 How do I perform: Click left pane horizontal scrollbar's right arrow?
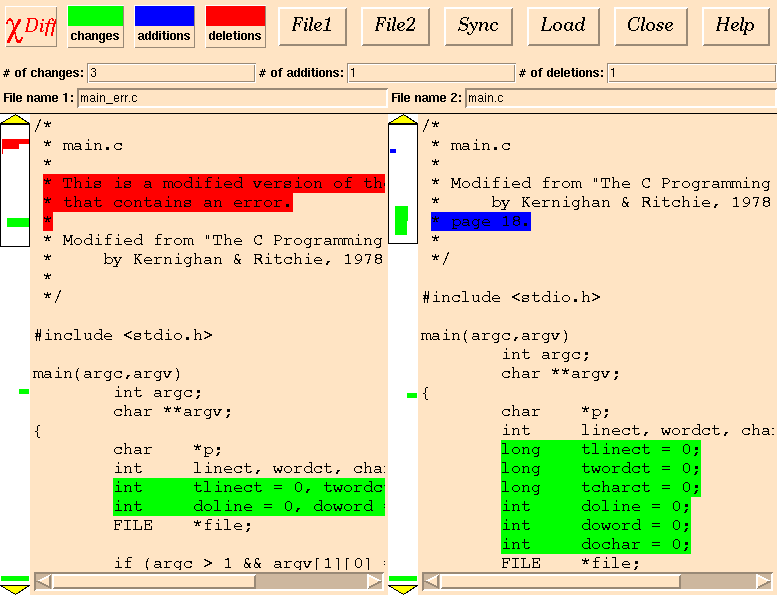pos(374,581)
